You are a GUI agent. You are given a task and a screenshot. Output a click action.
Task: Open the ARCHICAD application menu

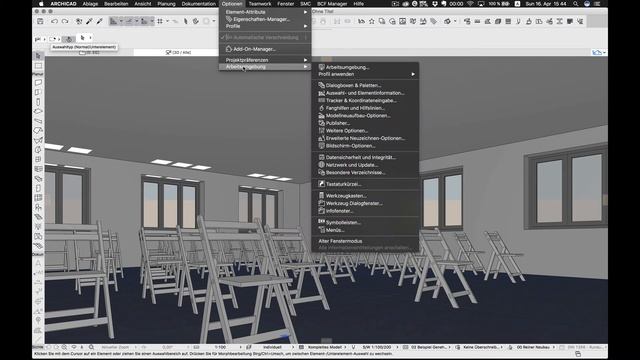[x=63, y=4]
